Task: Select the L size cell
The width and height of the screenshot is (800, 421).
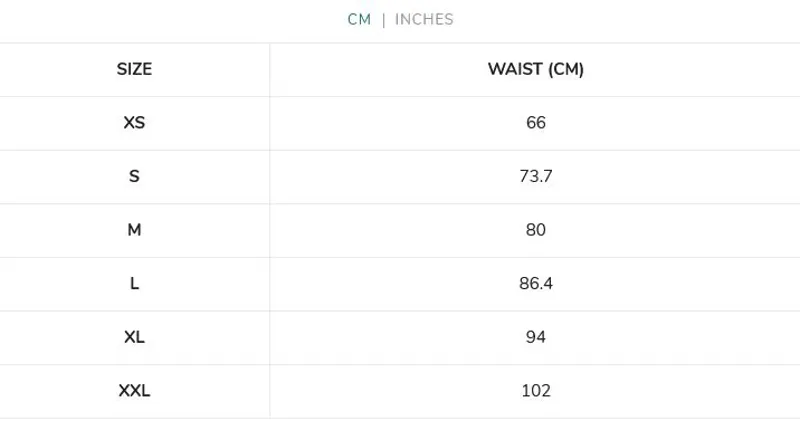Action: click(134, 284)
